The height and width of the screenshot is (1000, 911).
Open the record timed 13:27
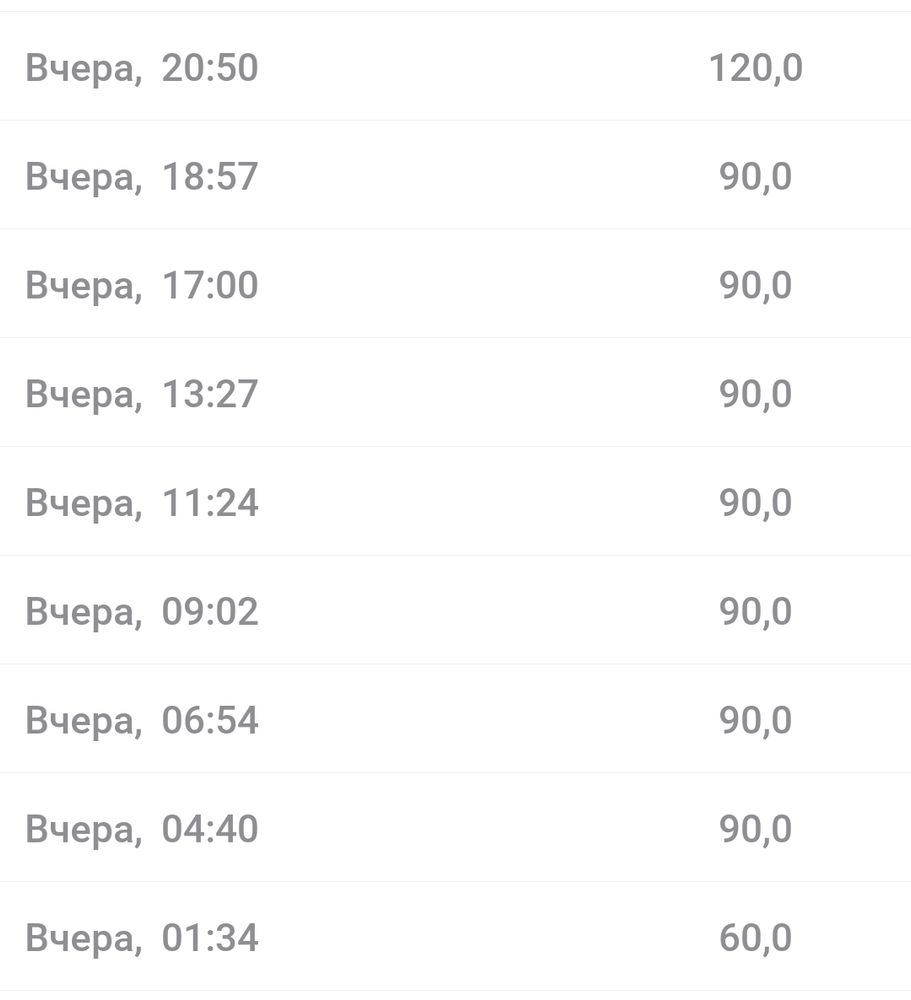(x=142, y=394)
